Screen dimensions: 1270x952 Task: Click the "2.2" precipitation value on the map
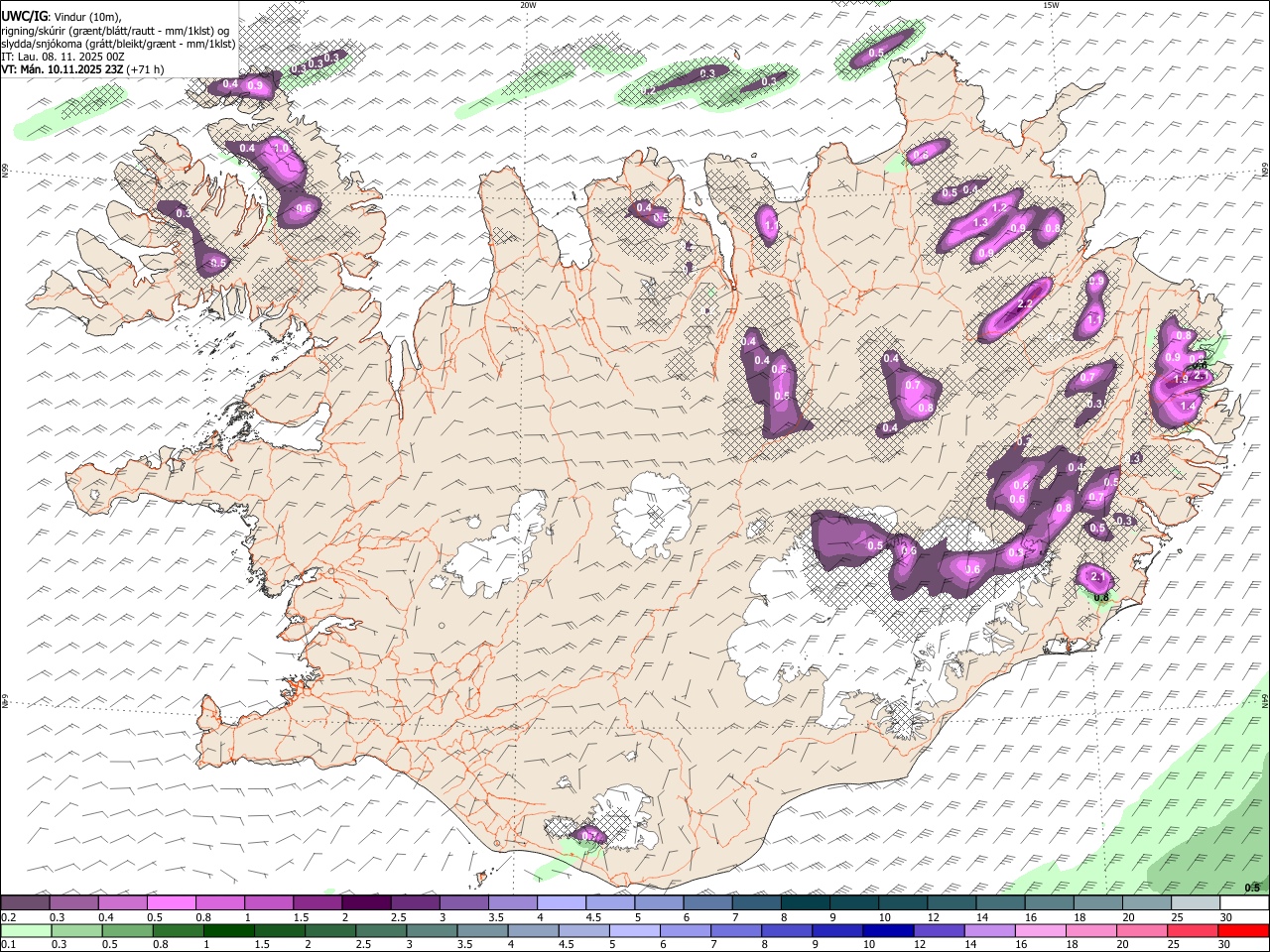pyautogui.click(x=1026, y=304)
